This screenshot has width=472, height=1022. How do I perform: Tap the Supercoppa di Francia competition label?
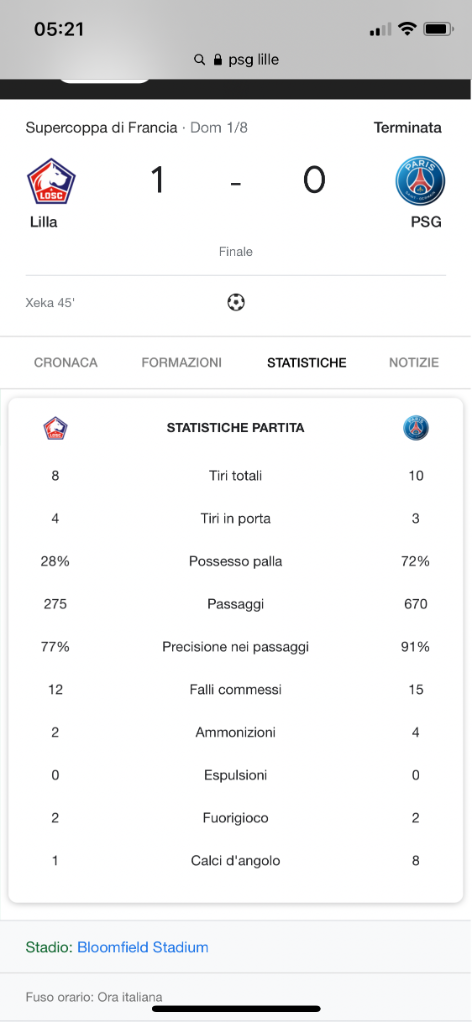point(101,128)
